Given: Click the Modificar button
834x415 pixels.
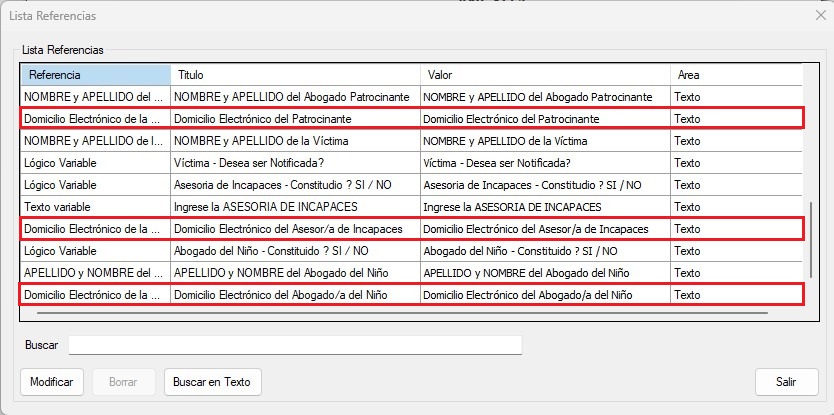Looking at the screenshot, I should tap(51, 381).
